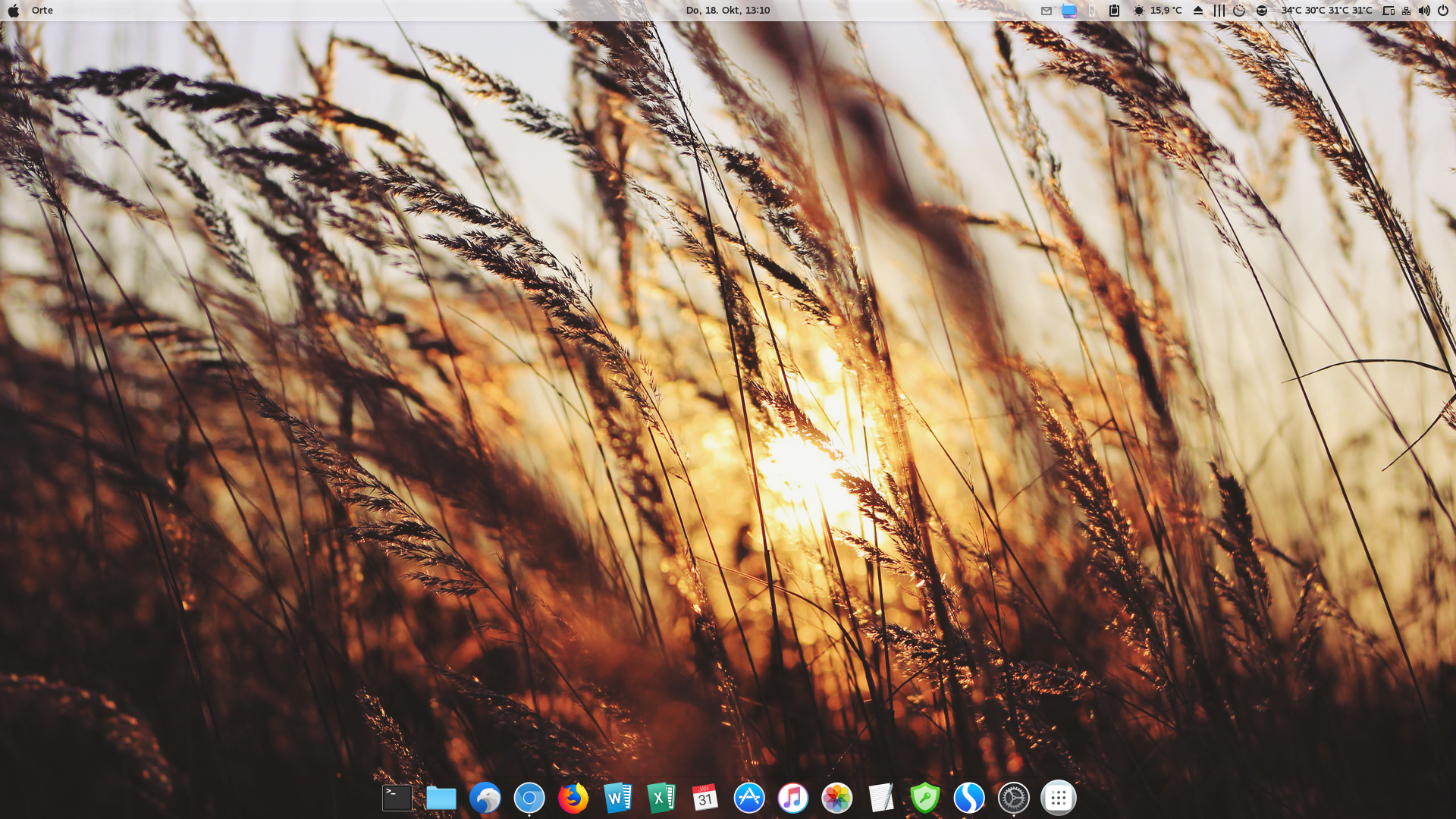Viewport: 1456px width, 819px height.
Task: Click the Apple logo activities button
Action: (14, 10)
